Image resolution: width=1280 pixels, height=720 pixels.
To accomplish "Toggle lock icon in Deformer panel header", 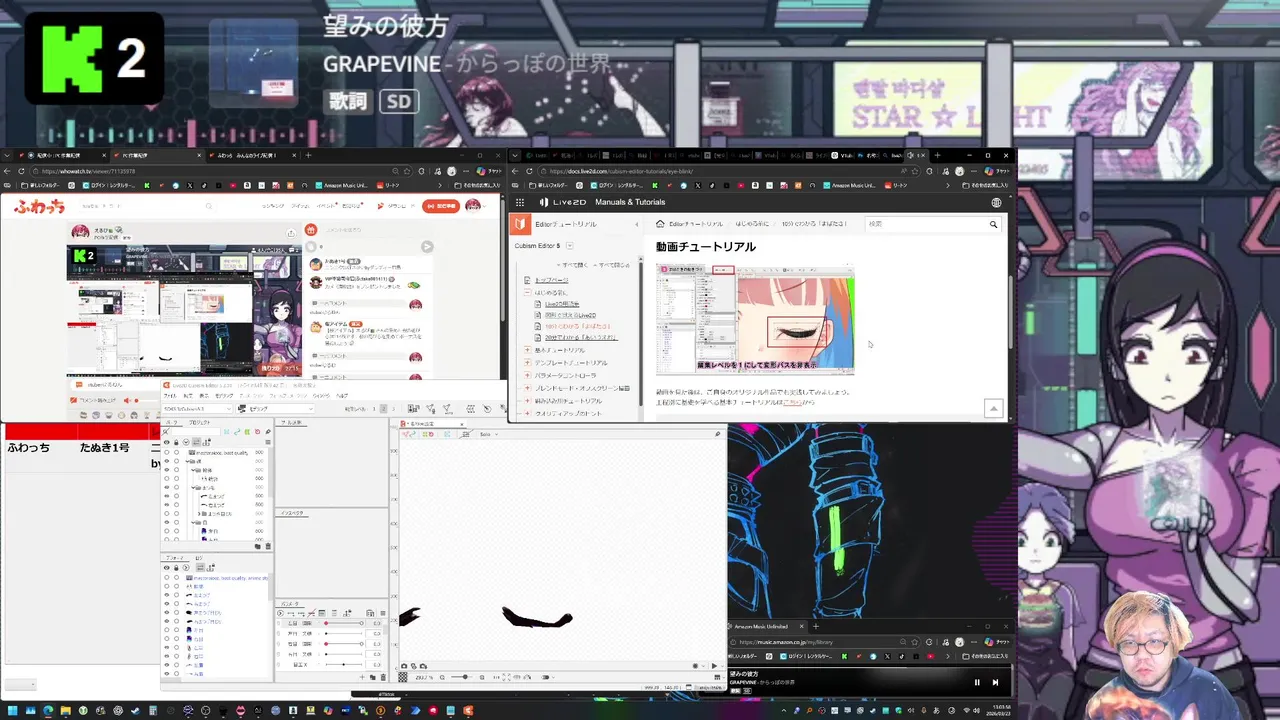I will pyautogui.click(x=176, y=568).
